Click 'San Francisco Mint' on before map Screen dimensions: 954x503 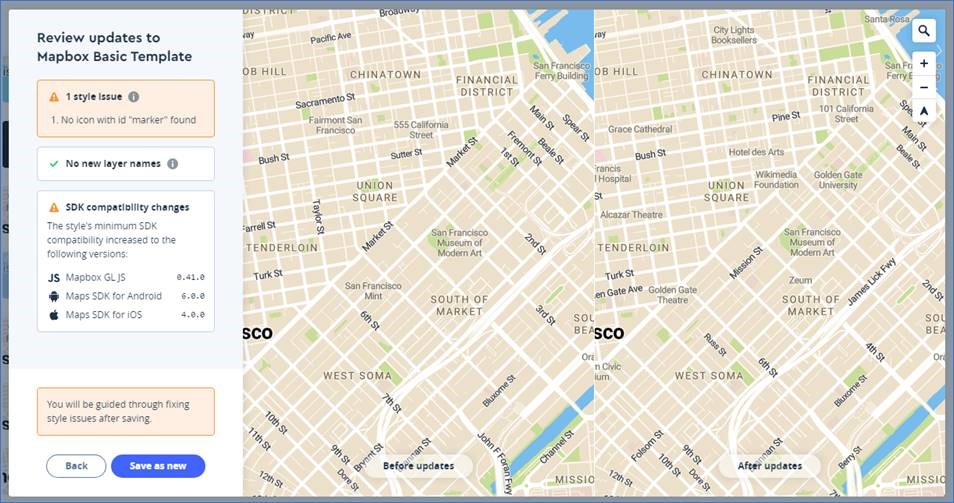373,291
